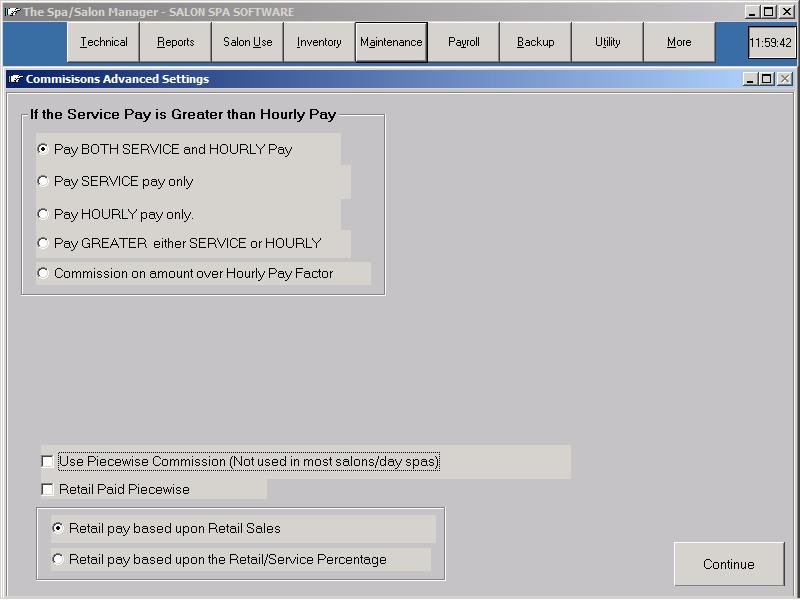The width and height of the screenshot is (800, 600).
Task: Choose Retail pay based upon Retail/Service Percentage
Action: [58, 559]
